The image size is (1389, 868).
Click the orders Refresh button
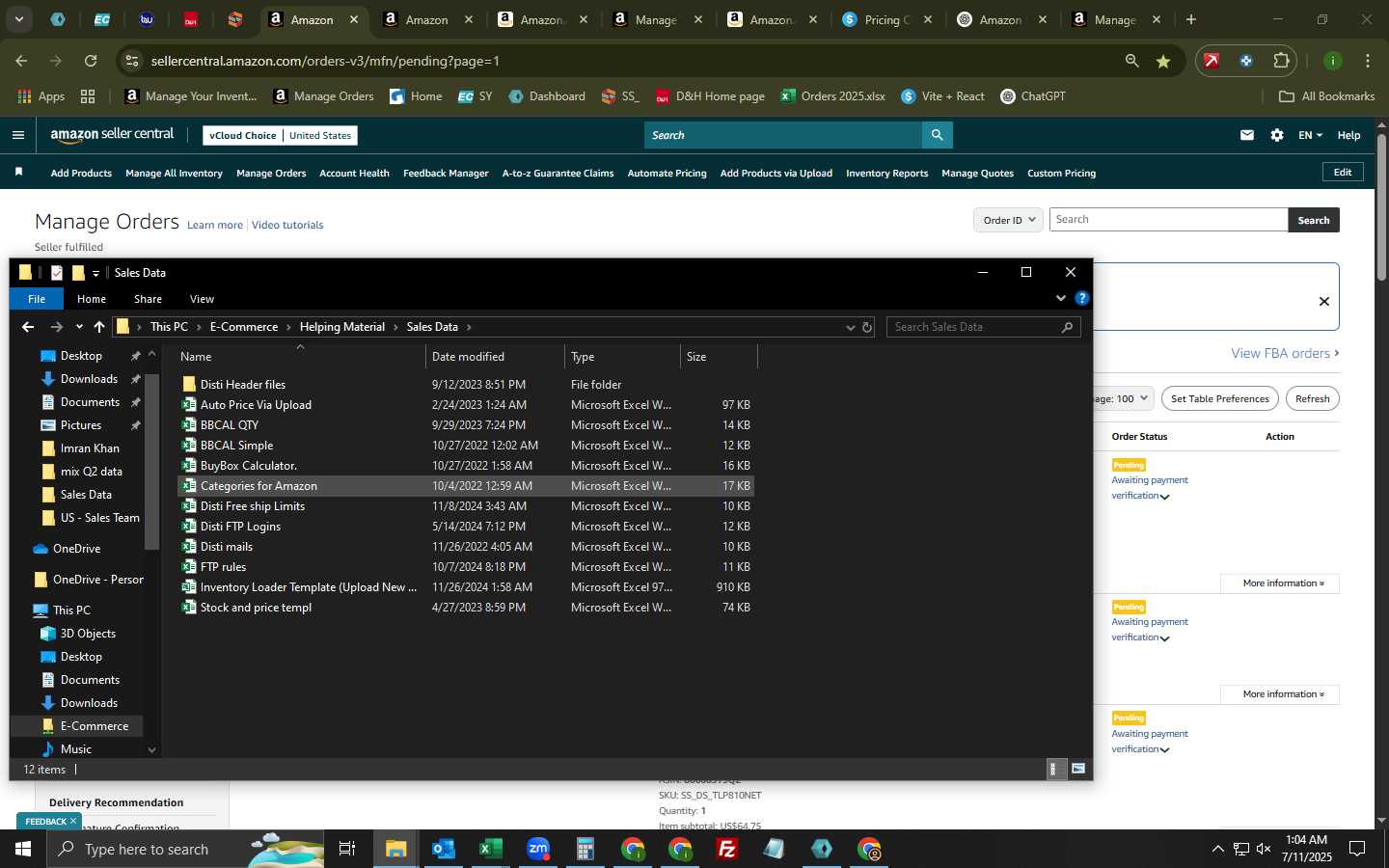(x=1312, y=398)
